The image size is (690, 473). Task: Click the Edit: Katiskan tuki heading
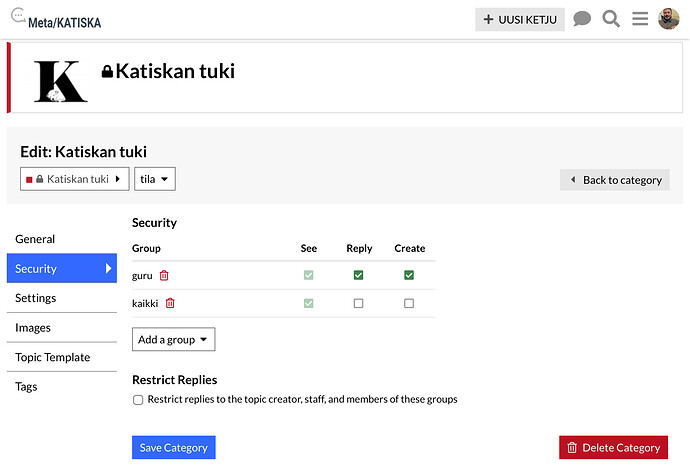coord(83,152)
